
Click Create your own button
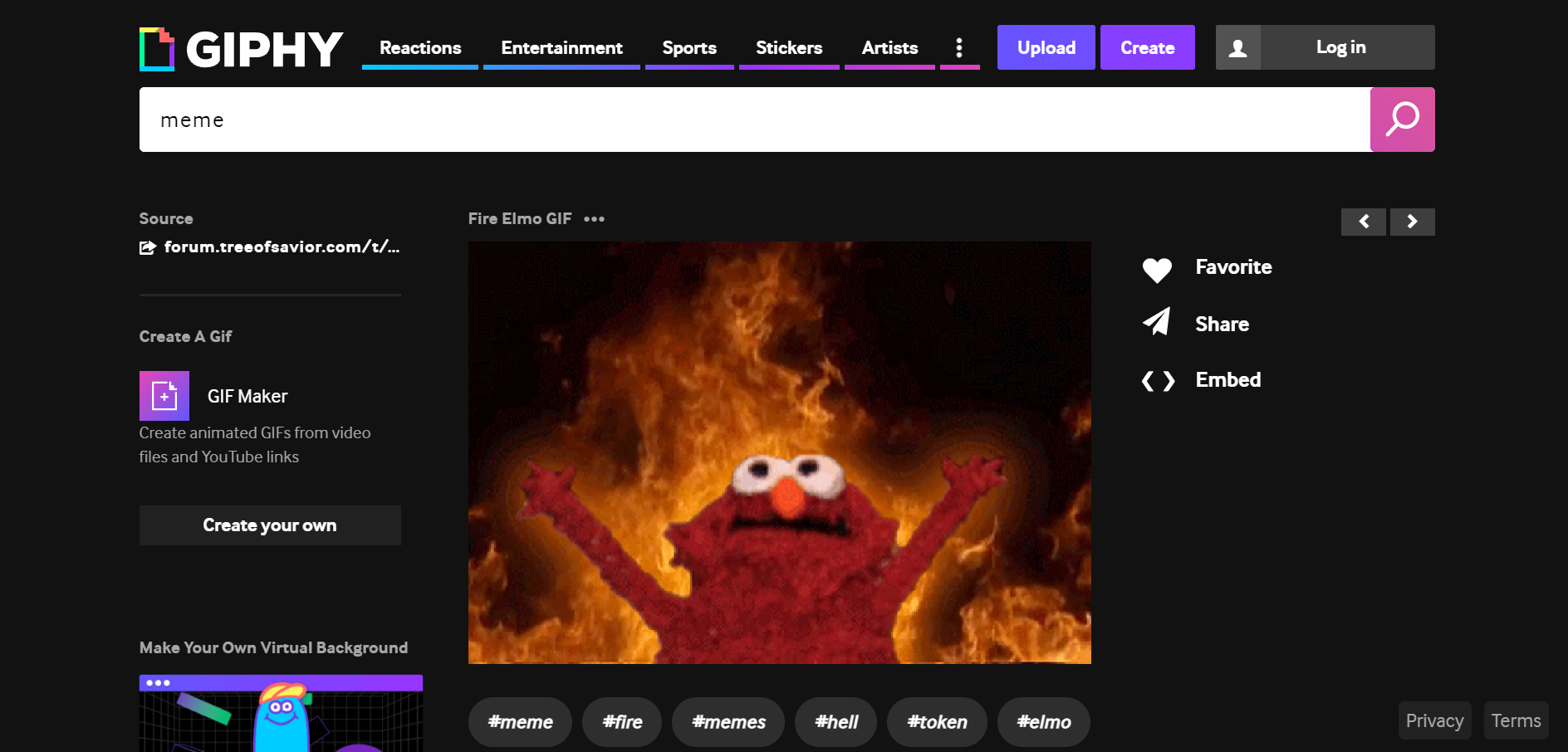tap(270, 525)
